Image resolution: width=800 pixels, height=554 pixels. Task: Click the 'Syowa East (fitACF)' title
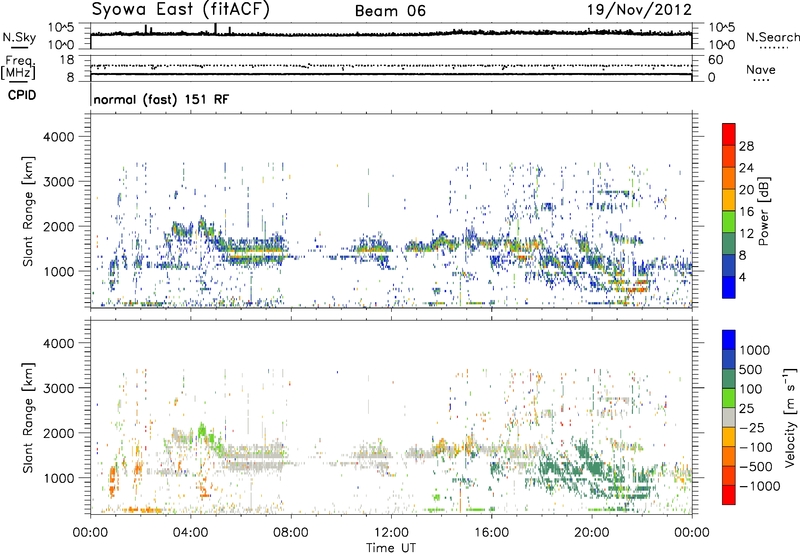click(x=180, y=9)
